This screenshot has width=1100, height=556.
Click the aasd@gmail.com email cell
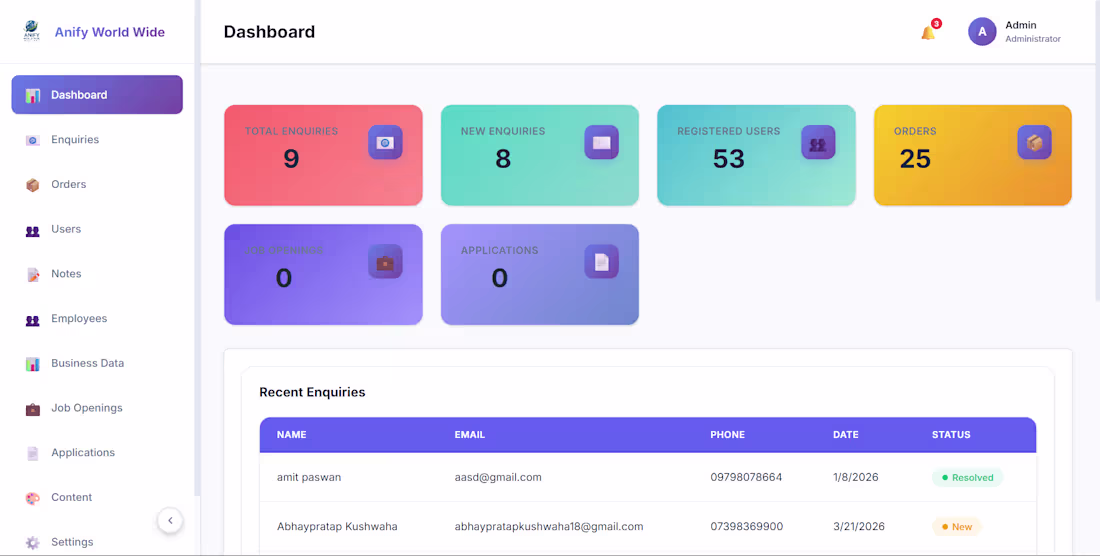(x=498, y=478)
